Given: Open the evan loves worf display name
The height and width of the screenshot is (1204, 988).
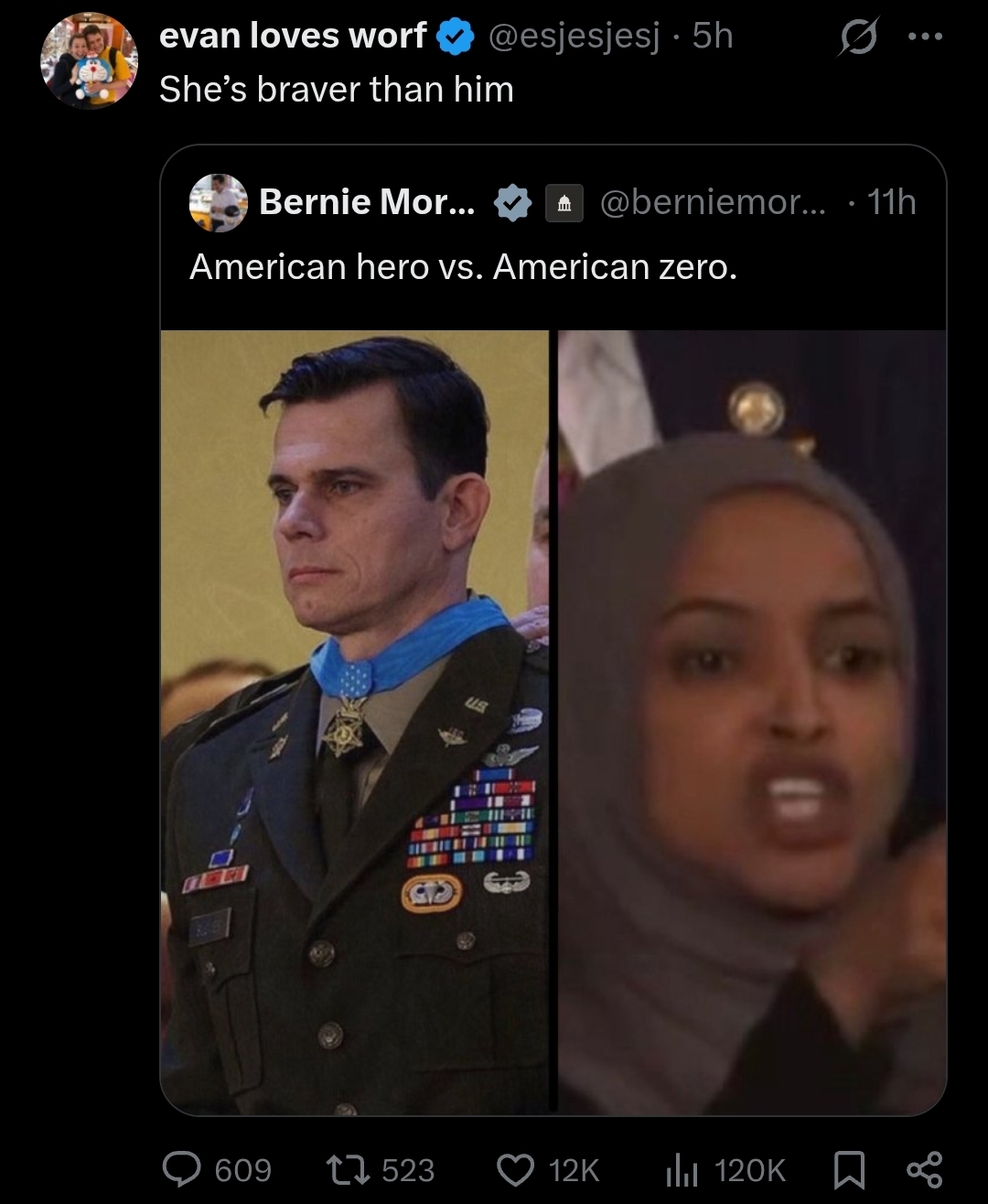Looking at the screenshot, I should tap(293, 36).
